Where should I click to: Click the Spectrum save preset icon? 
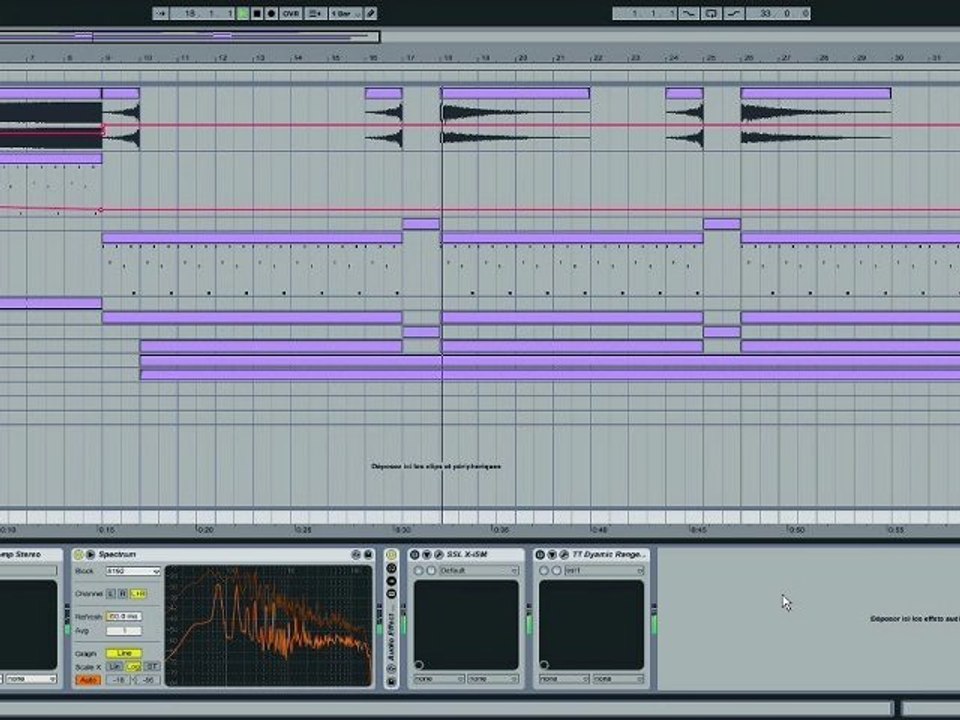[368, 555]
